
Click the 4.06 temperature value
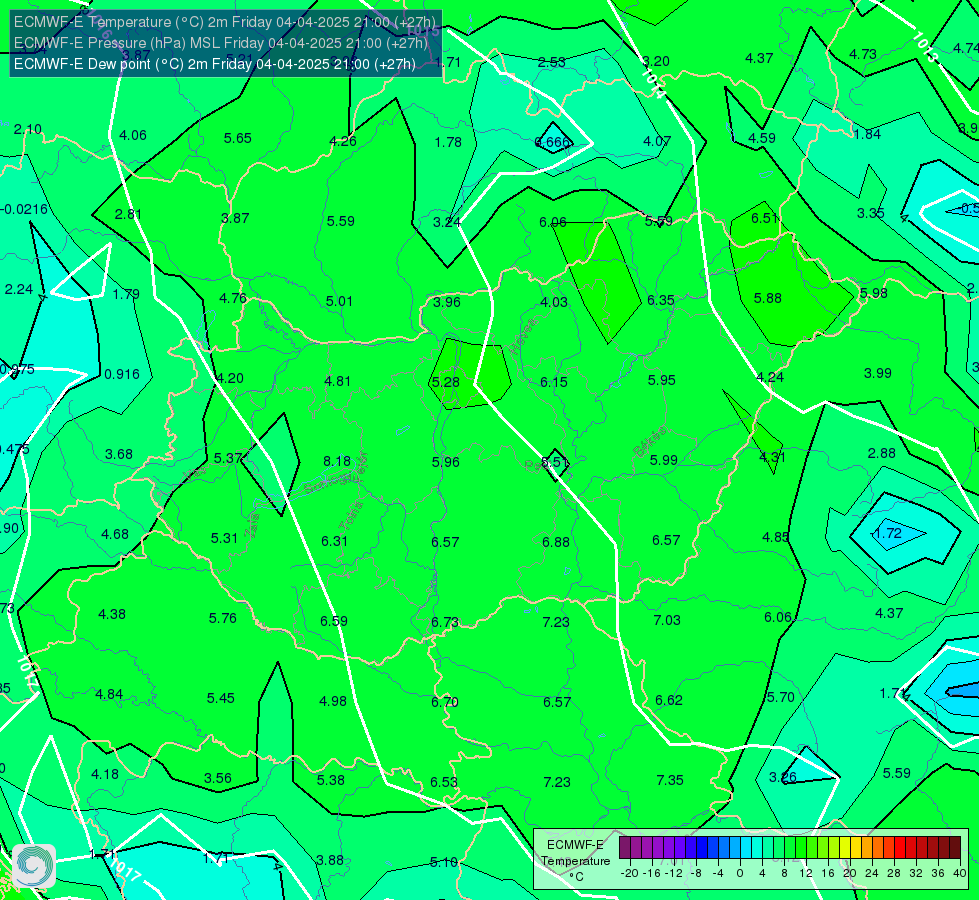click(x=133, y=136)
